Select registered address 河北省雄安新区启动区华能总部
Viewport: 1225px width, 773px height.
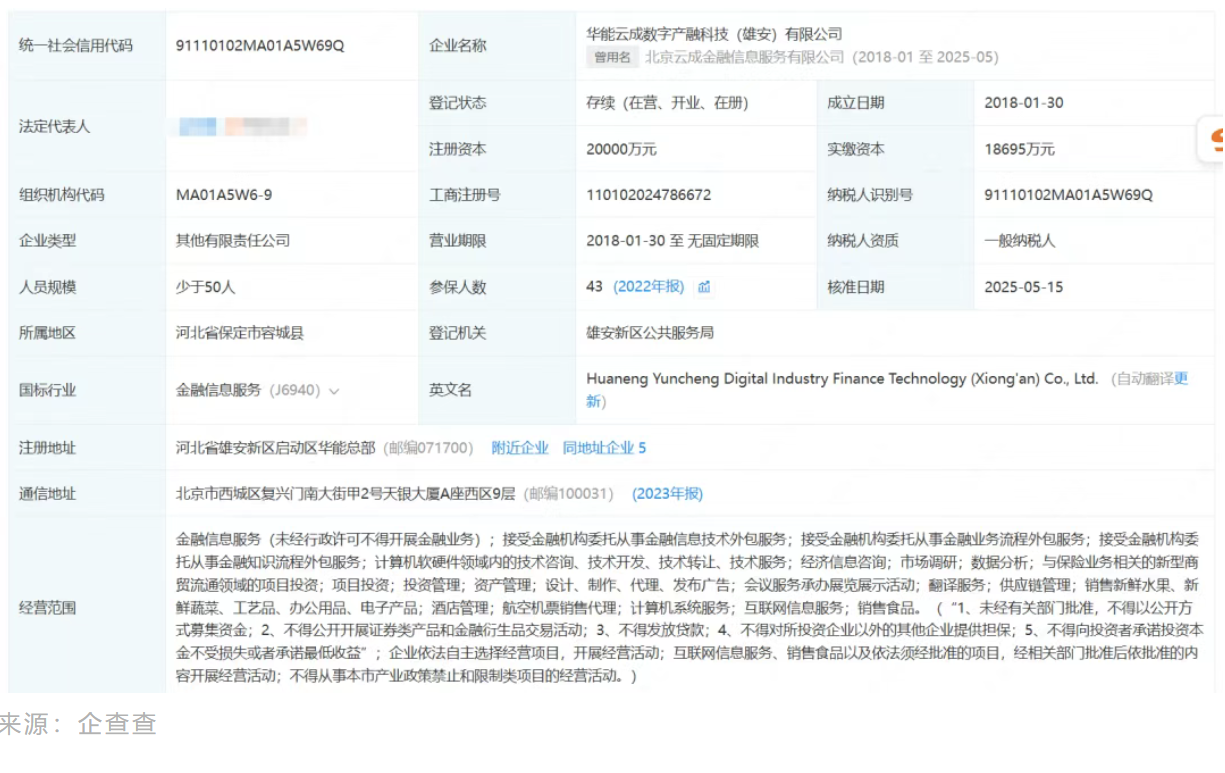click(276, 448)
